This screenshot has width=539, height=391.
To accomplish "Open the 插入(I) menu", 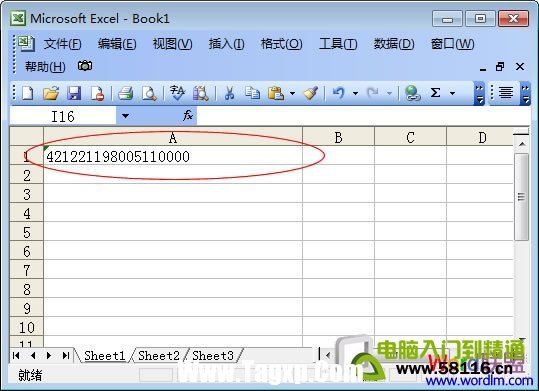I will coord(227,44).
